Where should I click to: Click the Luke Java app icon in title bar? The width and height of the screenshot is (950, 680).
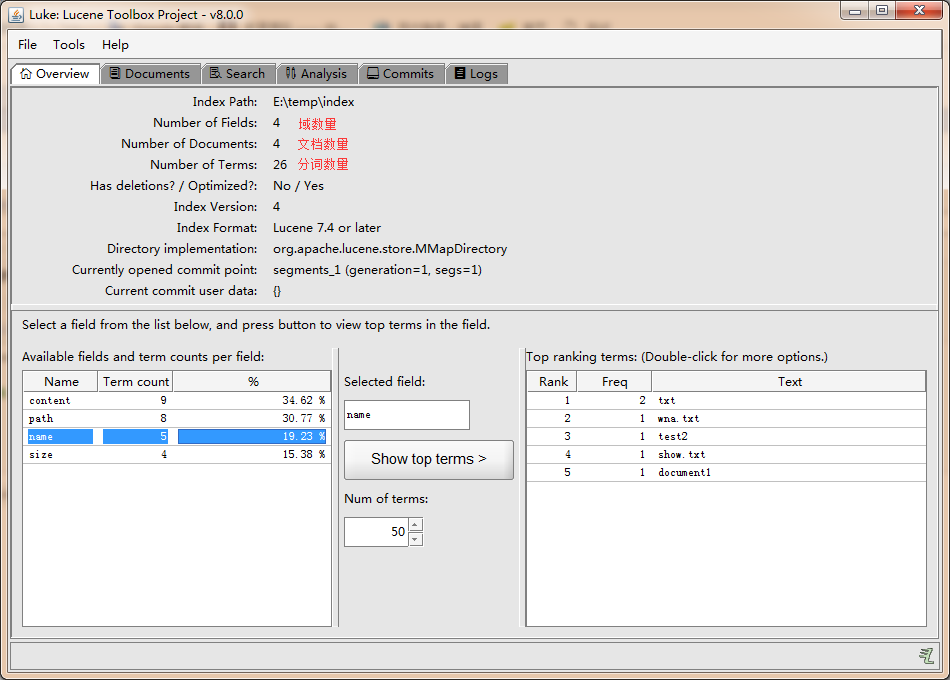pos(16,15)
